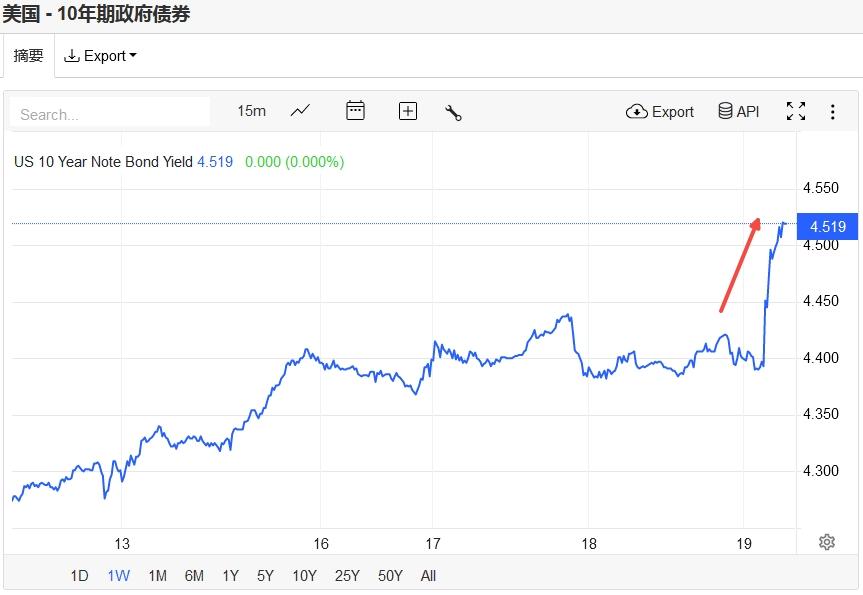Expand the Export dropdown under the title
This screenshot has height=595, width=863.
(x=100, y=56)
